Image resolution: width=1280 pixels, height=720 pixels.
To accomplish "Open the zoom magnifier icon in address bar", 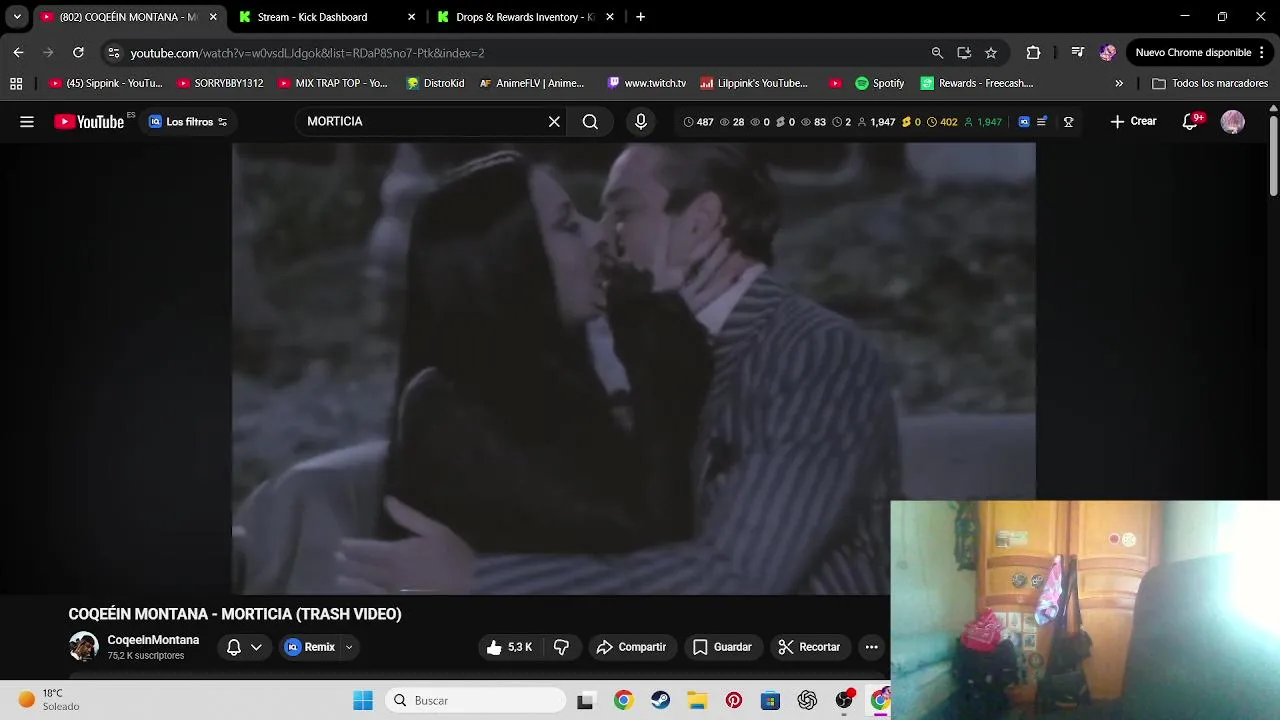I will 937,53.
